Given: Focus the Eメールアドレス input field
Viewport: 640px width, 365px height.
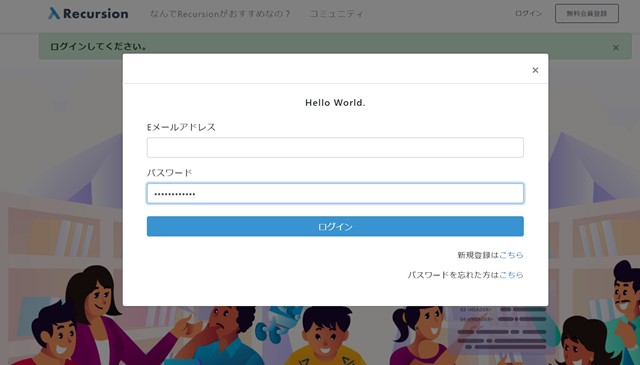Looking at the screenshot, I should [335, 147].
